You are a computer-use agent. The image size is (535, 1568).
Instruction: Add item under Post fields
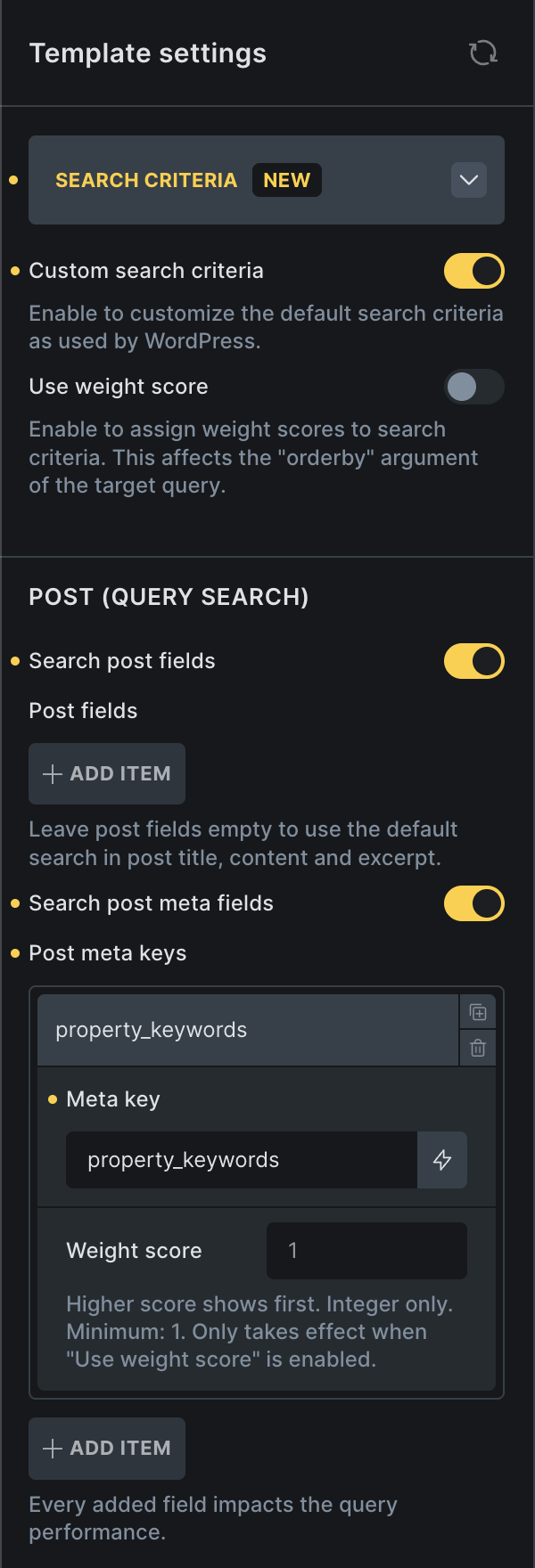(x=107, y=773)
